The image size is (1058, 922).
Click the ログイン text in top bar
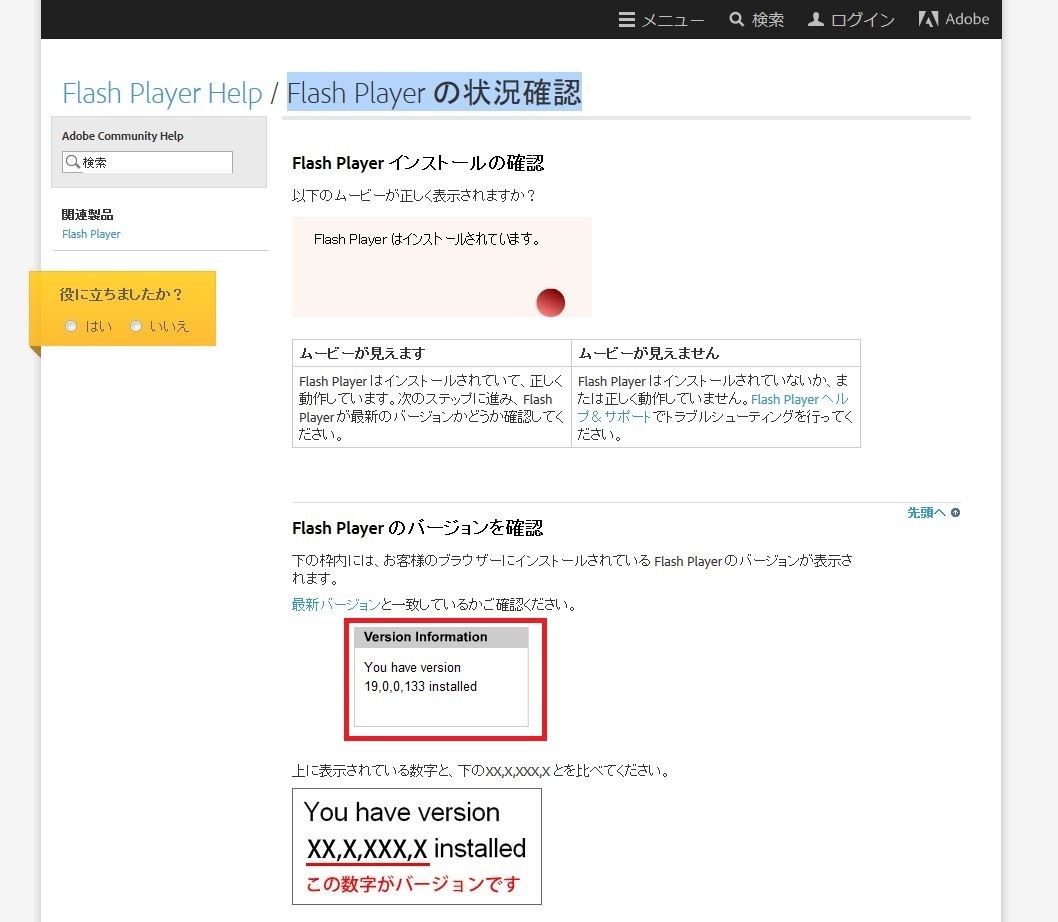(x=862, y=20)
